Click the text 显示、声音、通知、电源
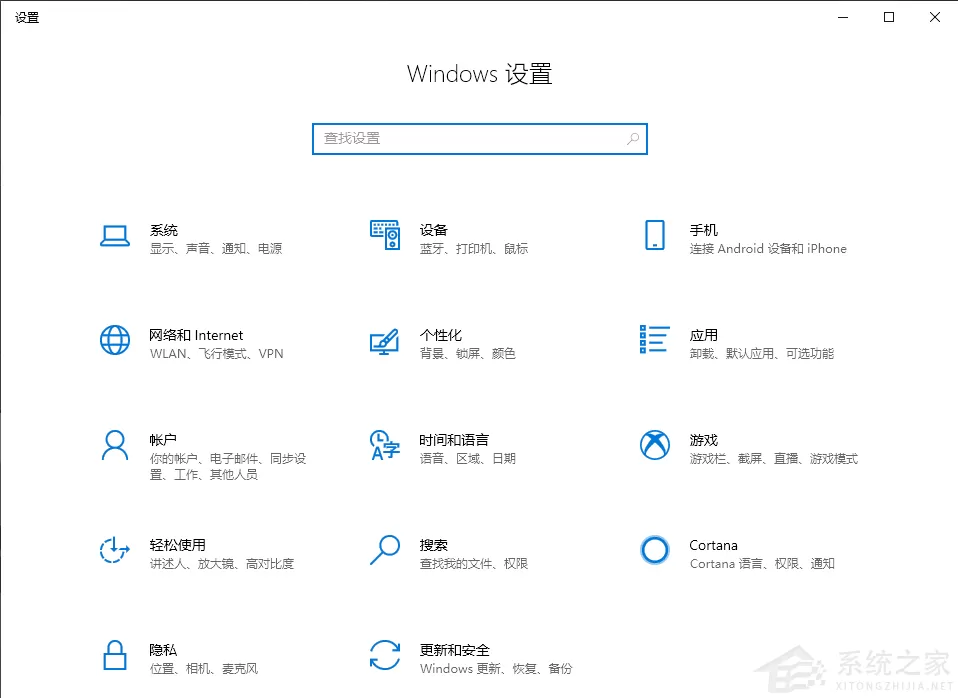Viewport: 958px width, 698px height. click(216, 249)
